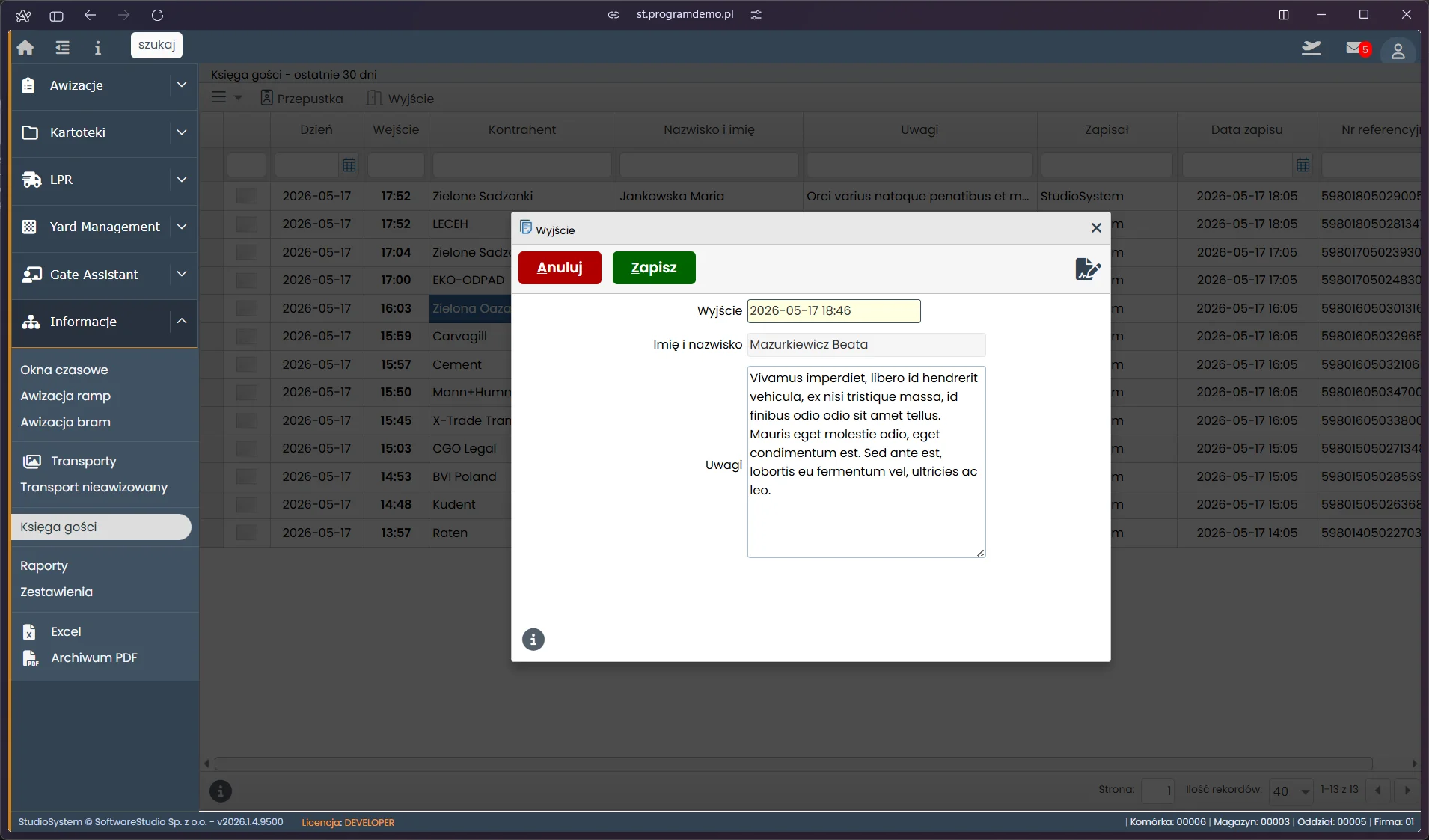Click the plane landing icon
Image resolution: width=1429 pixels, height=840 pixels.
point(1311,49)
